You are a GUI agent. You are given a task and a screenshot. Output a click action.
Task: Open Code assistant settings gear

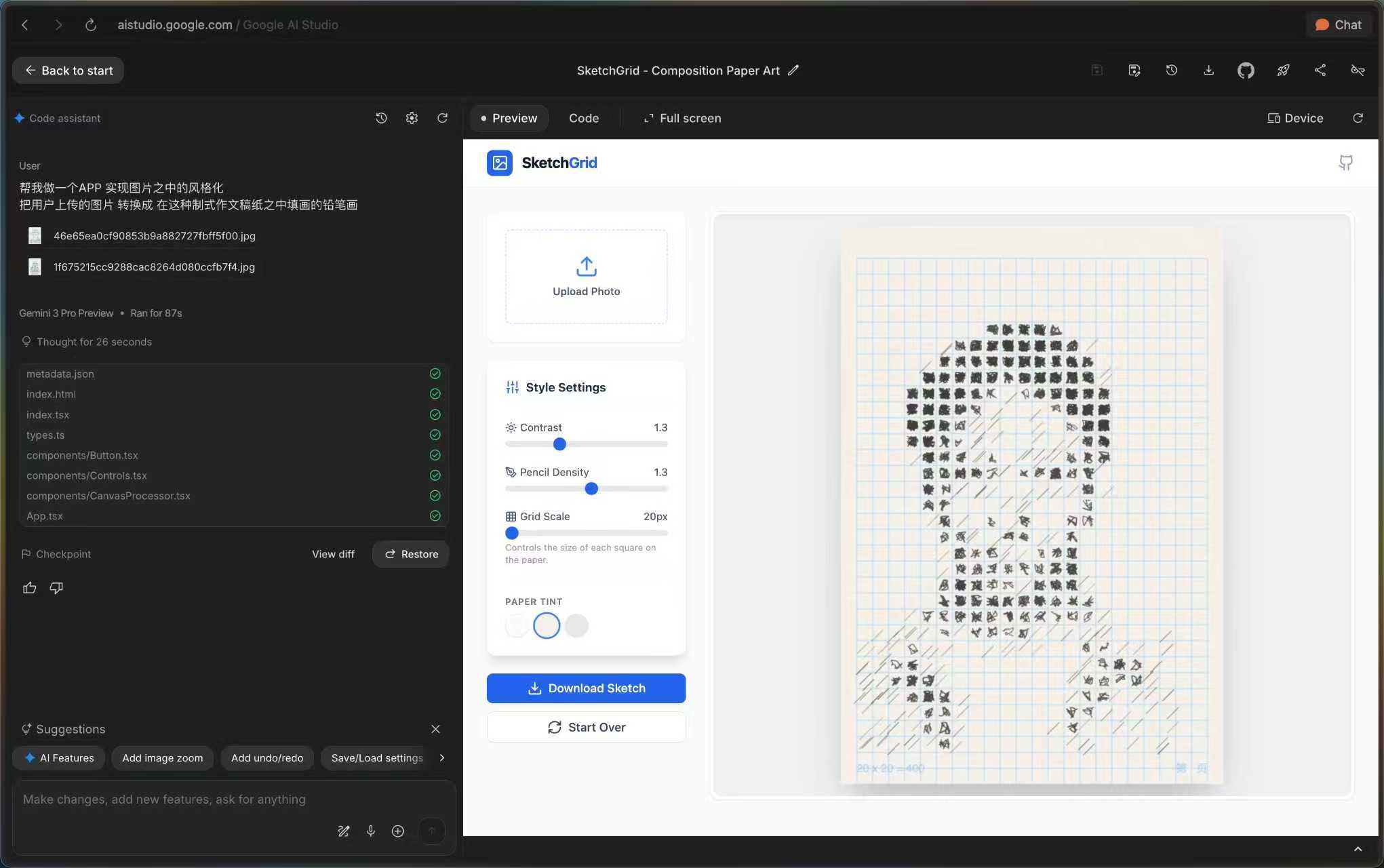(x=412, y=118)
